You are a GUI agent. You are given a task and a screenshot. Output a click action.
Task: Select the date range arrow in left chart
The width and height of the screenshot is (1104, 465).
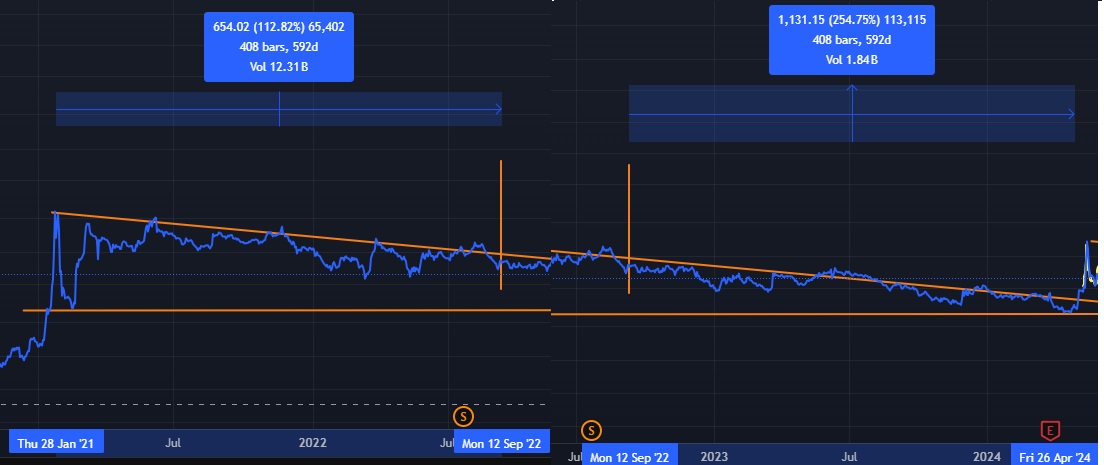279,109
